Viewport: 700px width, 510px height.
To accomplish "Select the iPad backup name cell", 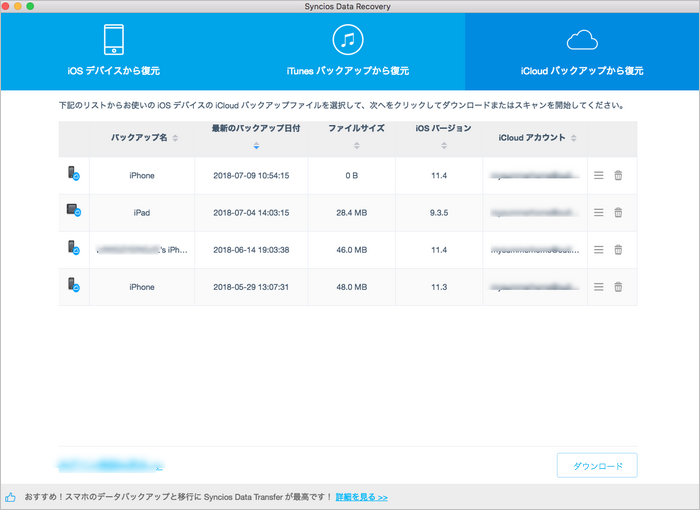I will 142,213.
